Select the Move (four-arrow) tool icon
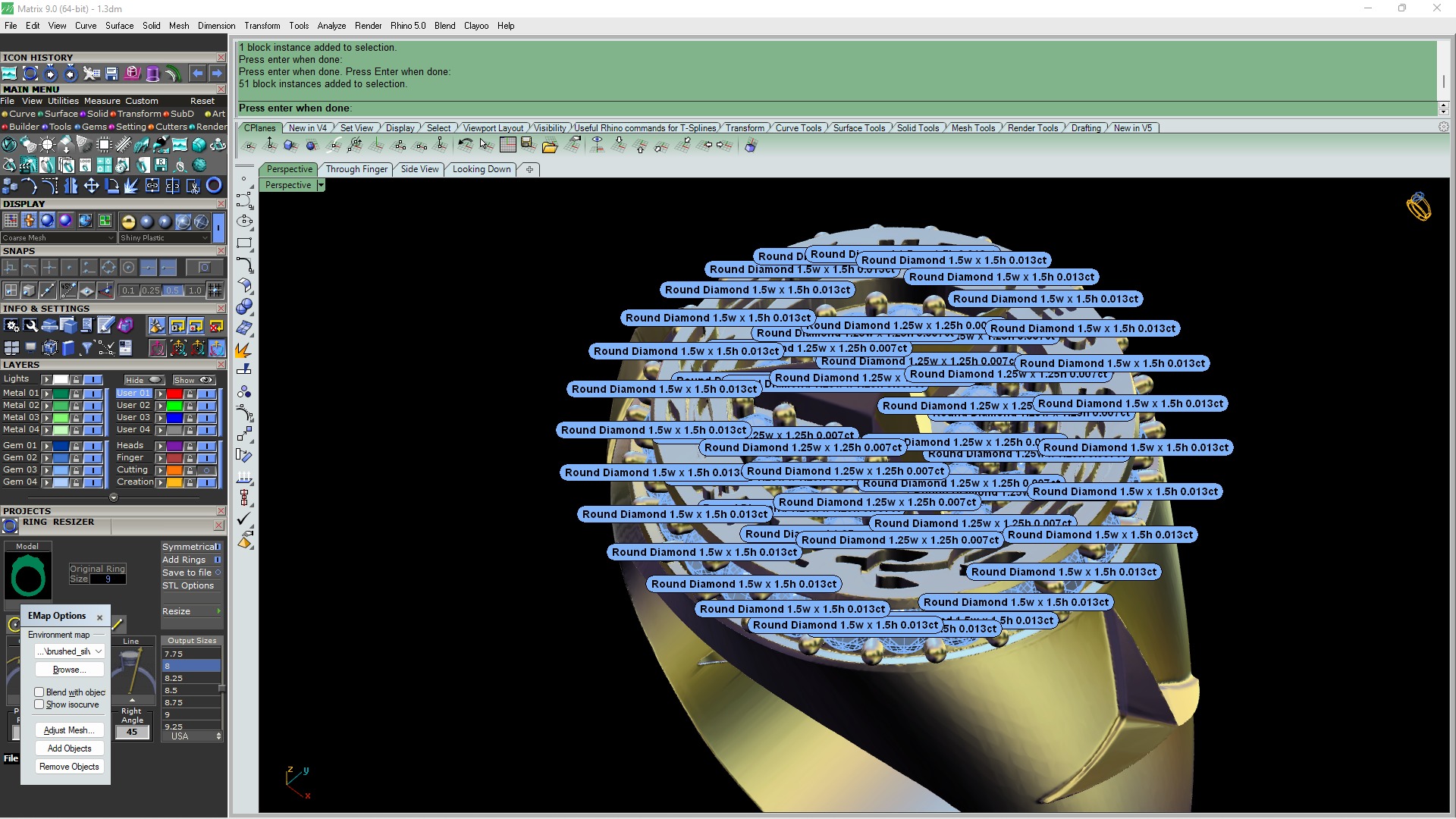 [x=91, y=186]
